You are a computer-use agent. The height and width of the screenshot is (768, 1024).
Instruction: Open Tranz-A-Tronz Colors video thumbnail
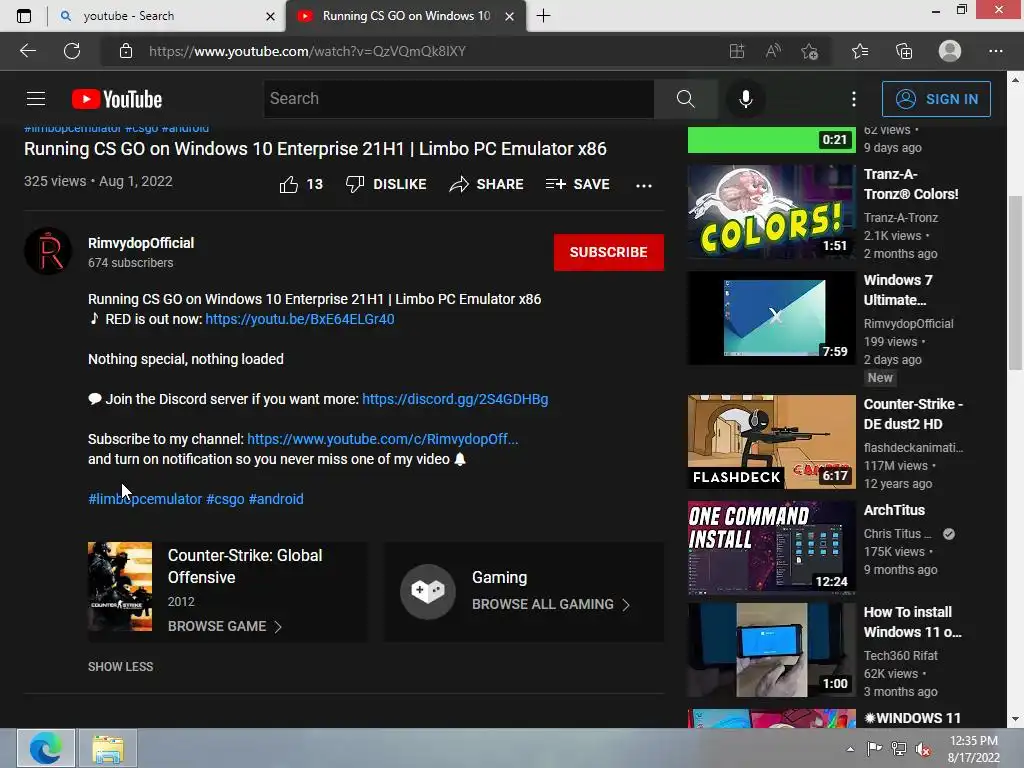tap(771, 211)
